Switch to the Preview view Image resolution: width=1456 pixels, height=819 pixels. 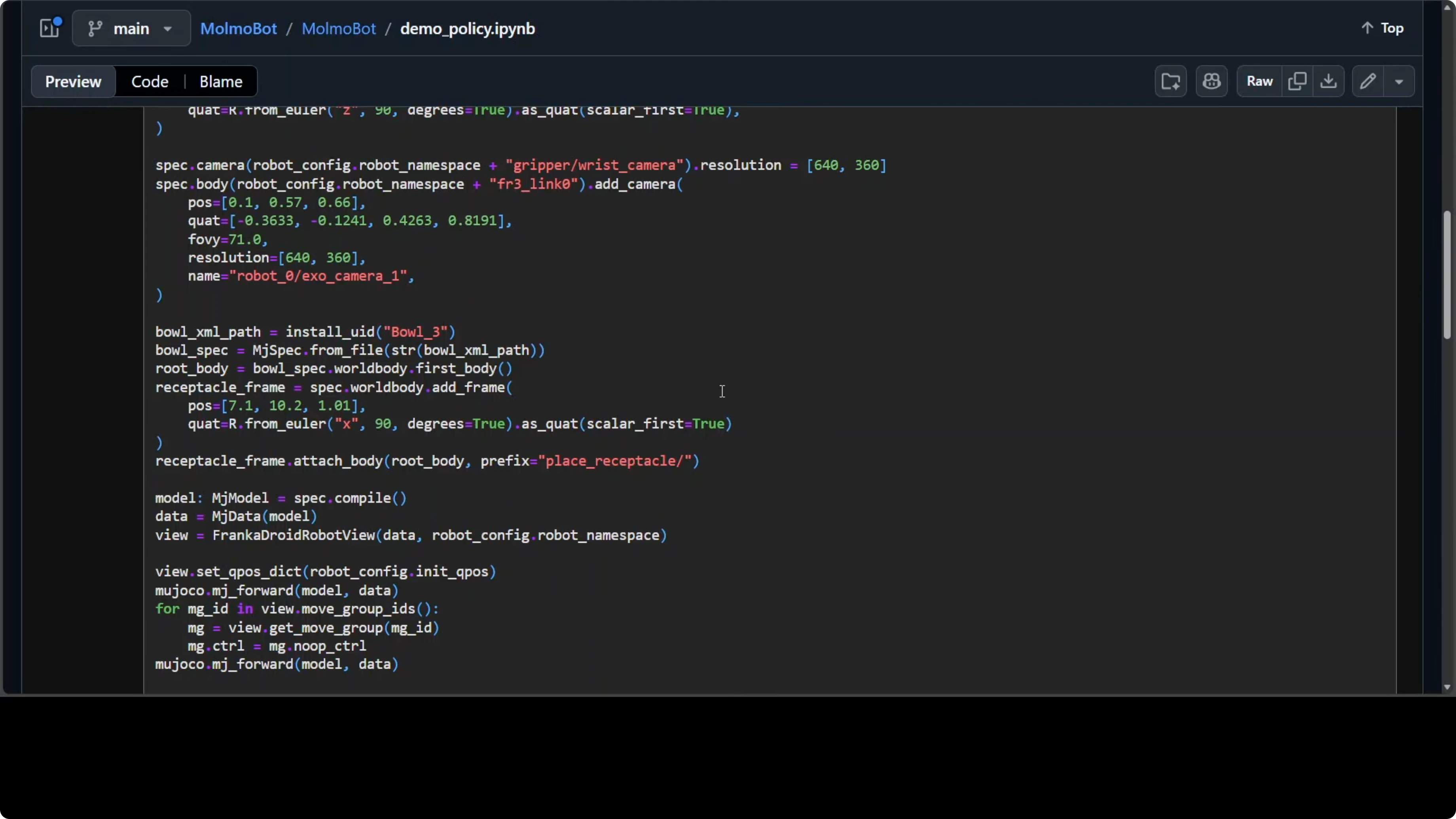click(73, 82)
